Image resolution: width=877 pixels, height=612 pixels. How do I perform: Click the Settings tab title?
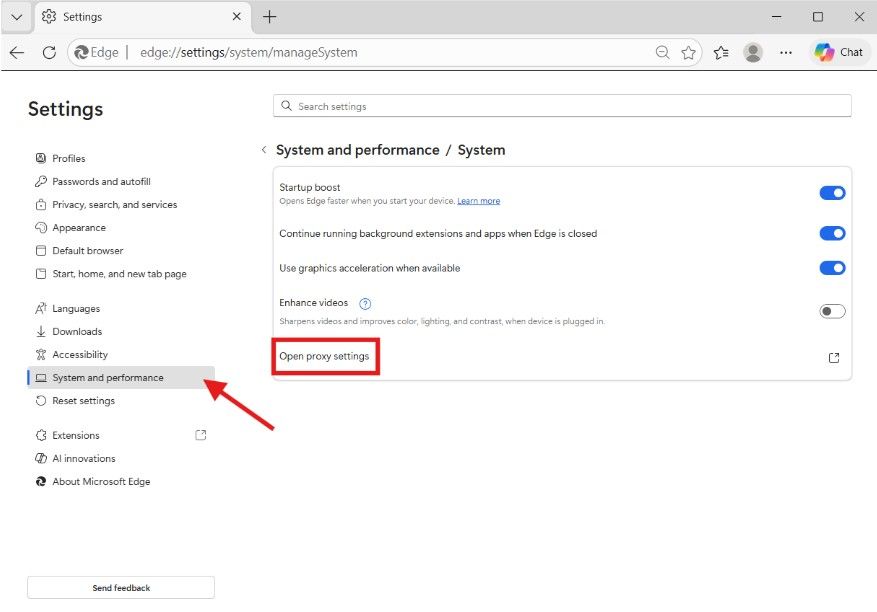pos(83,17)
